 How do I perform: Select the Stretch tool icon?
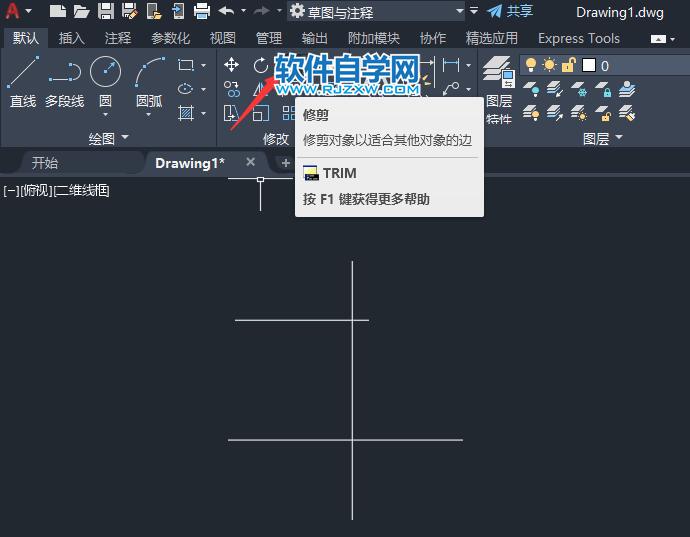231,113
